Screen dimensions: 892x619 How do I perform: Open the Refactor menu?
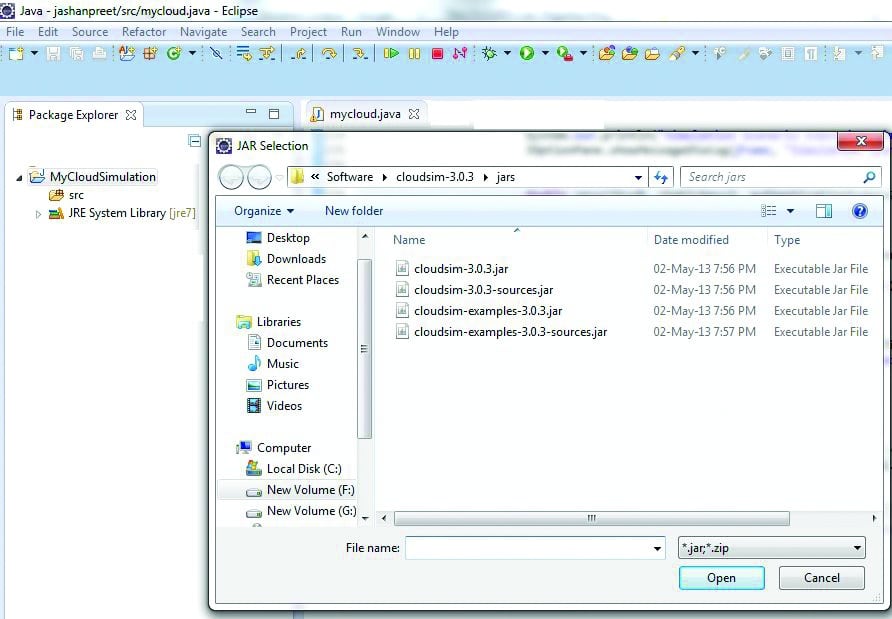coord(144,32)
